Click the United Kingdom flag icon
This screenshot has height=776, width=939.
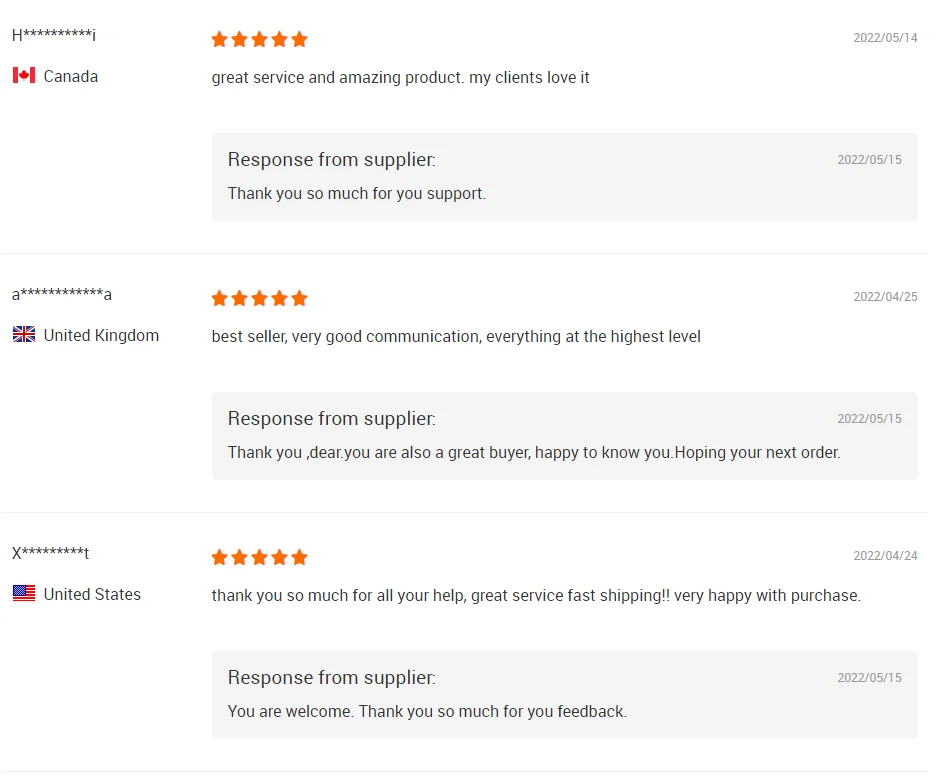point(24,335)
